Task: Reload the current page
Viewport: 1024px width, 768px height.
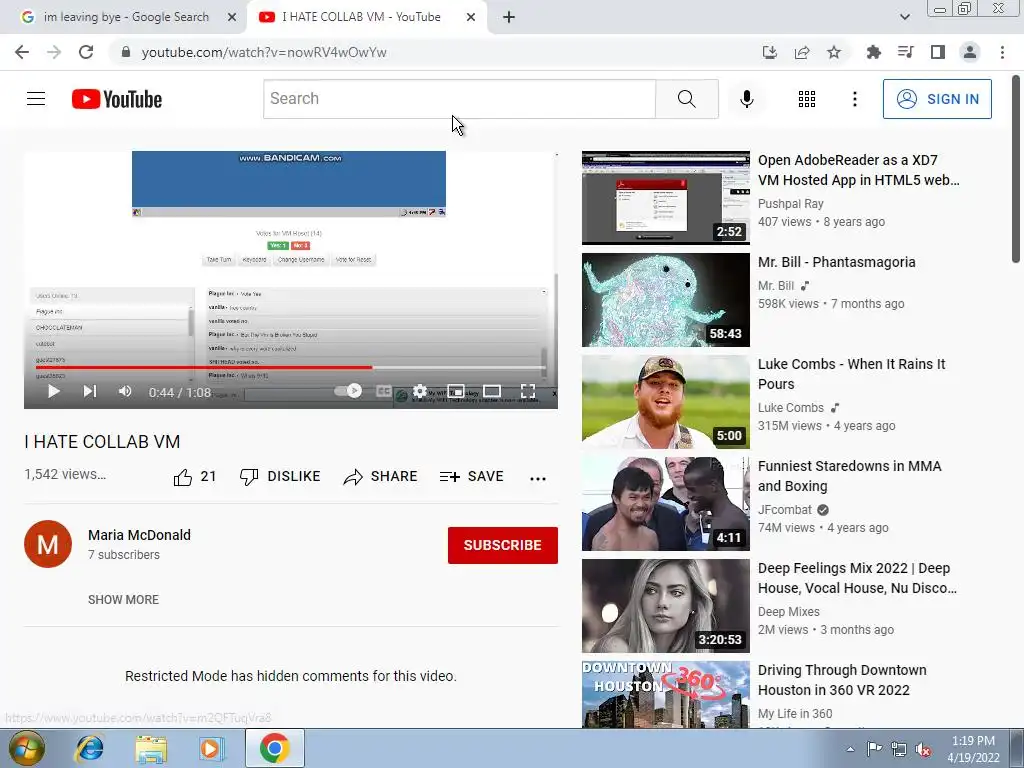Action: pyautogui.click(x=86, y=52)
